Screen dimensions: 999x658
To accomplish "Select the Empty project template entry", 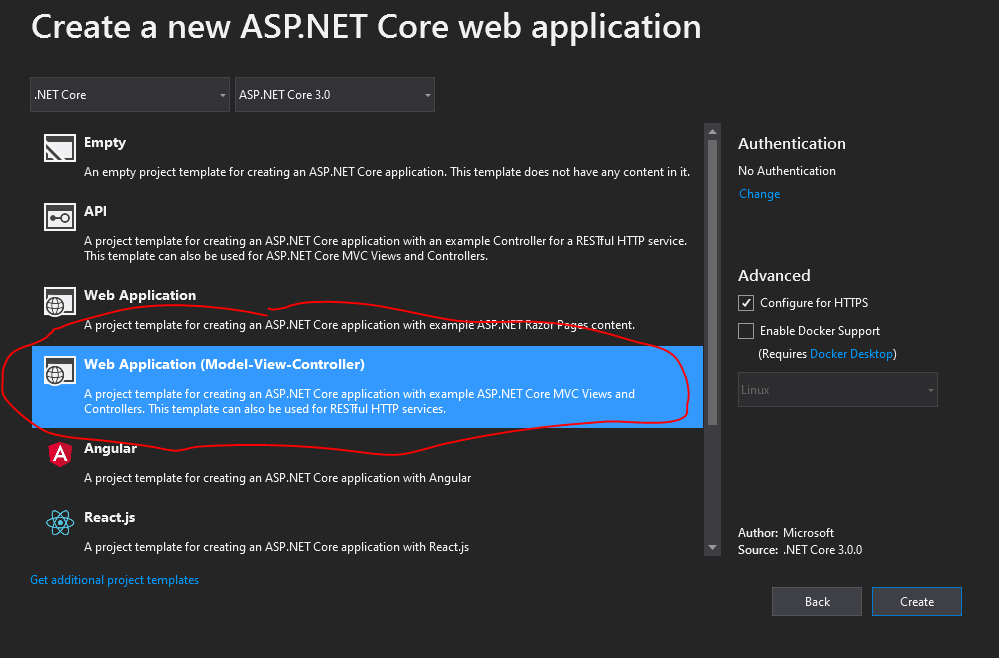I will (x=300, y=155).
